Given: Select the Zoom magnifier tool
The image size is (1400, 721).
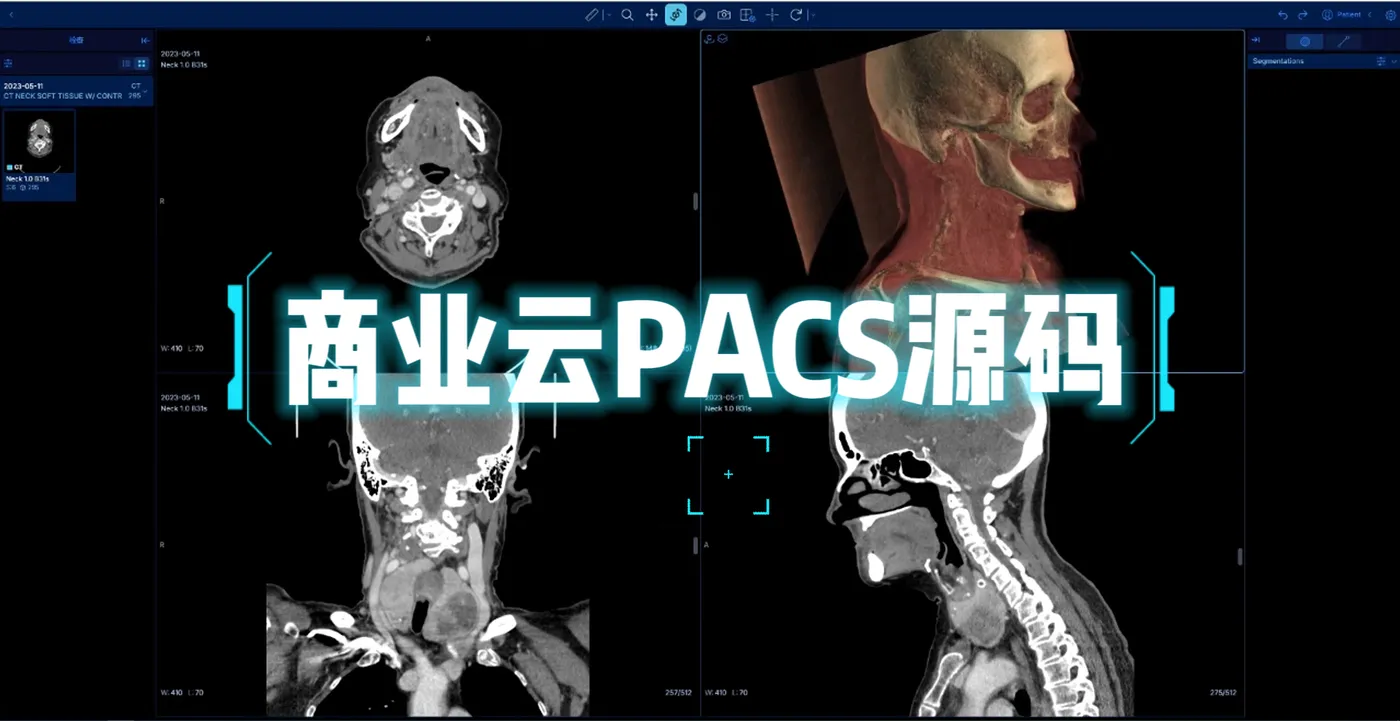Looking at the screenshot, I should (627, 15).
